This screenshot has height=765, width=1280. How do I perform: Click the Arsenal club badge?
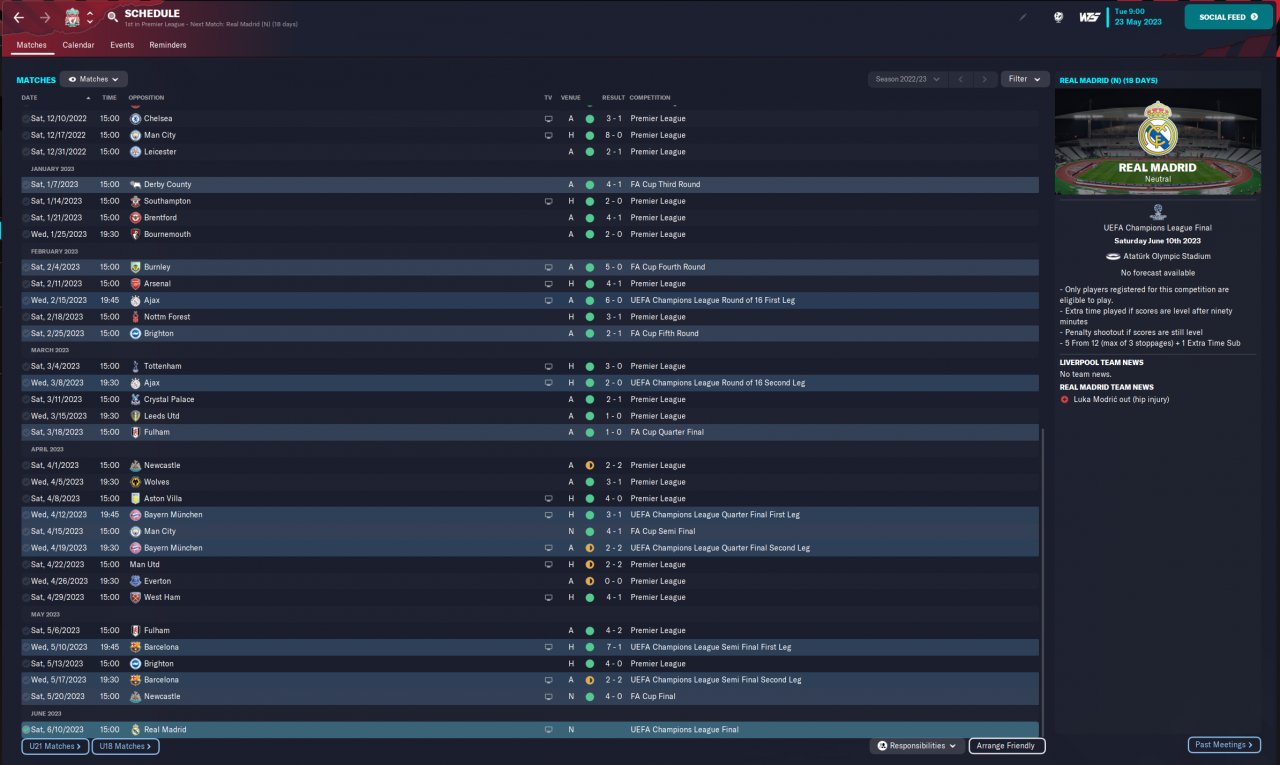(135, 284)
